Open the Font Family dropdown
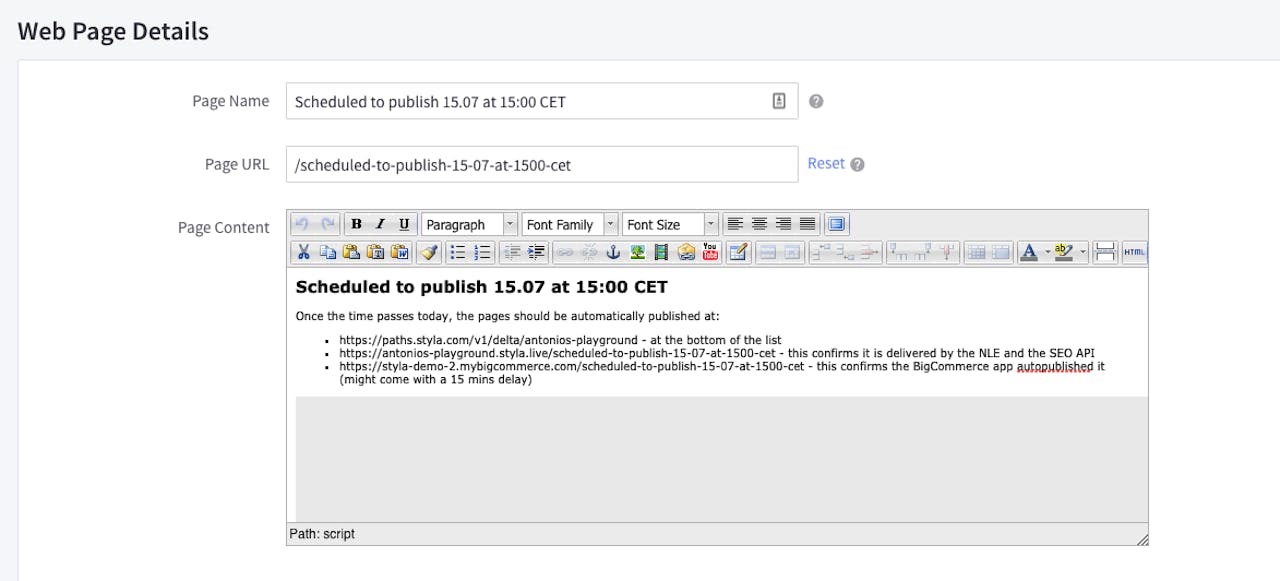This screenshot has width=1280, height=581. tap(569, 224)
